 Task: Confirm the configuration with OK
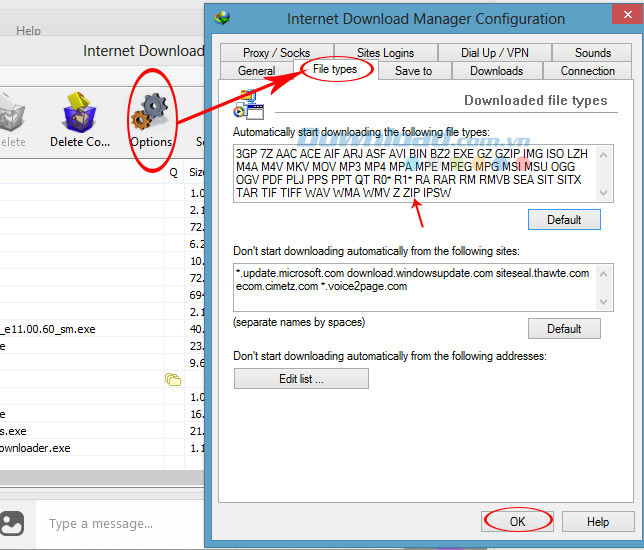coord(517,521)
